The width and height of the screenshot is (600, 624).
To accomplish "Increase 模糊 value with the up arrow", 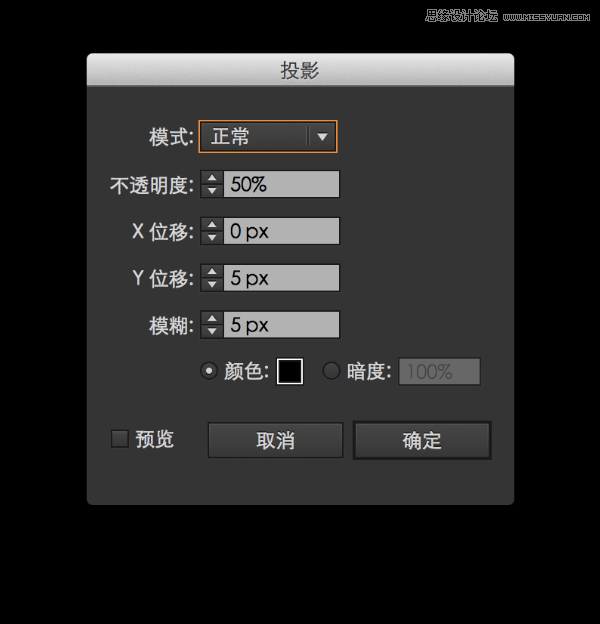I will pyautogui.click(x=212, y=318).
